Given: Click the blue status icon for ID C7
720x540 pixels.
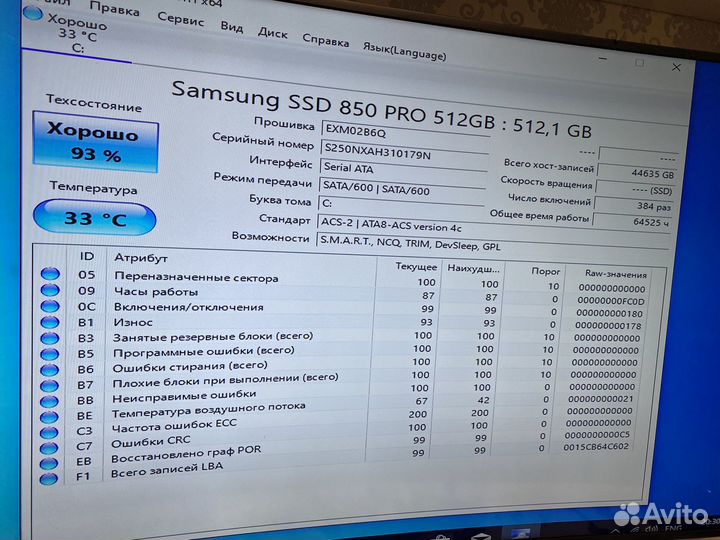Looking at the screenshot, I should pos(49,448).
